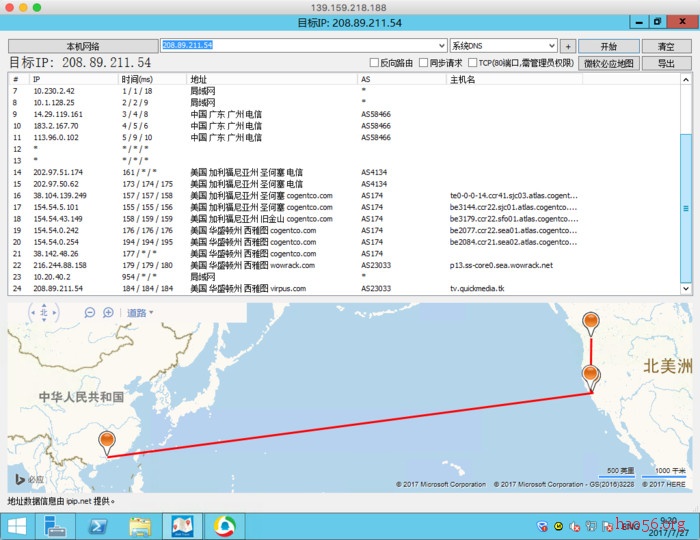Toggle the 同步请求 checkbox

[x=422, y=63]
